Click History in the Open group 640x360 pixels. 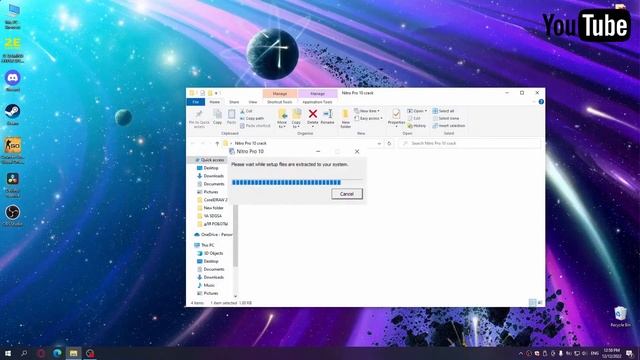point(417,126)
